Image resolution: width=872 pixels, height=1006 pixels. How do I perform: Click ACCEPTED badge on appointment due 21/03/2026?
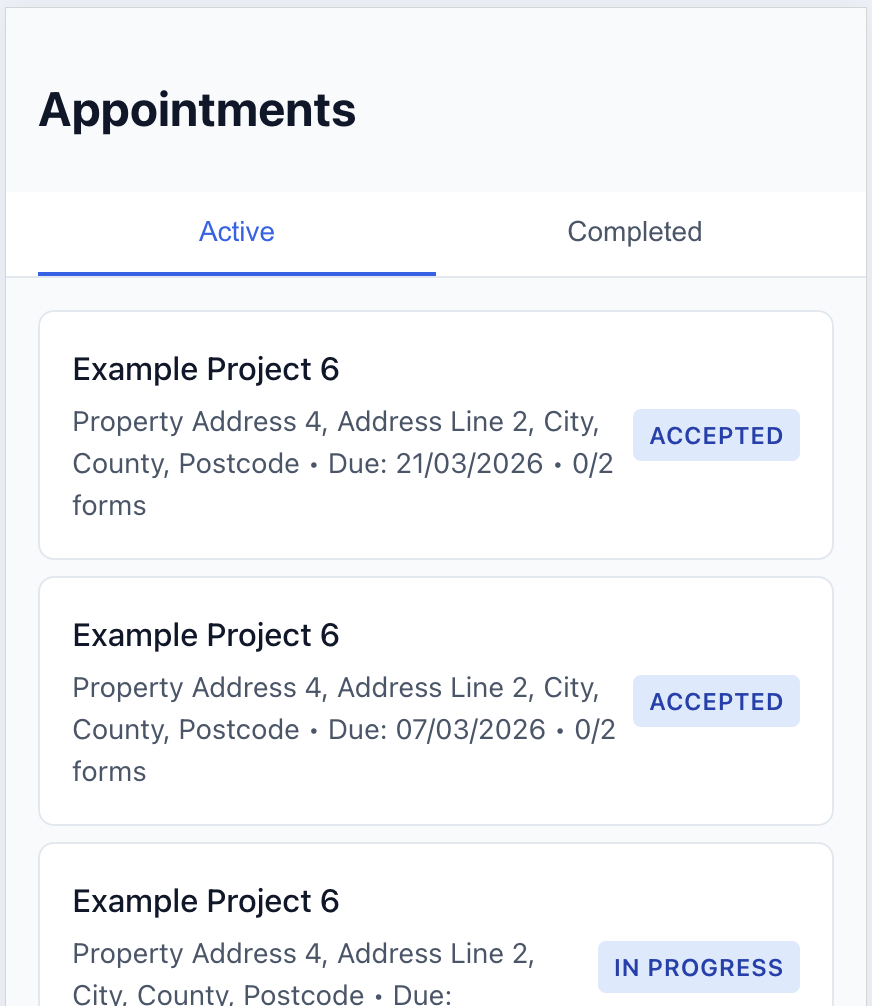[x=716, y=435]
